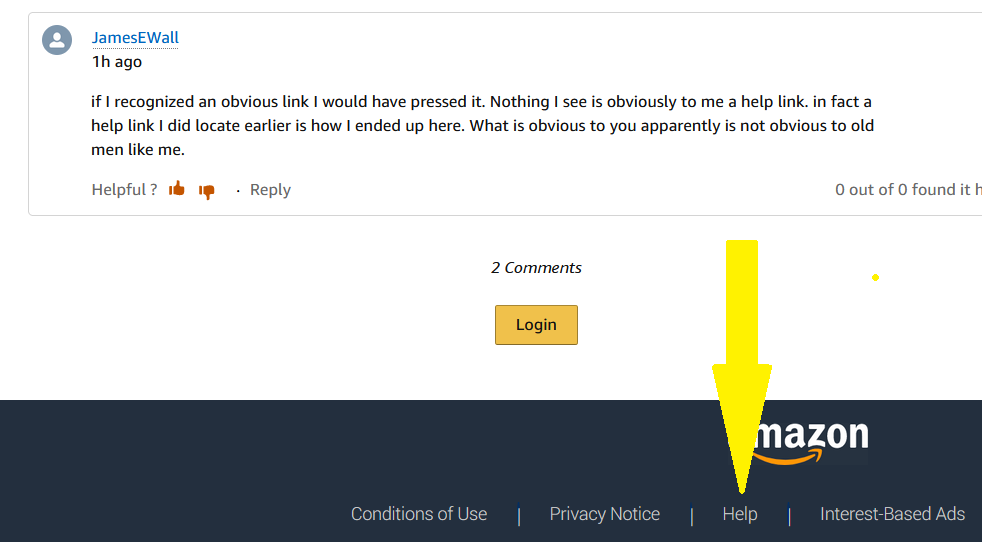Click the Amazon wordmark in the footer

812,435
